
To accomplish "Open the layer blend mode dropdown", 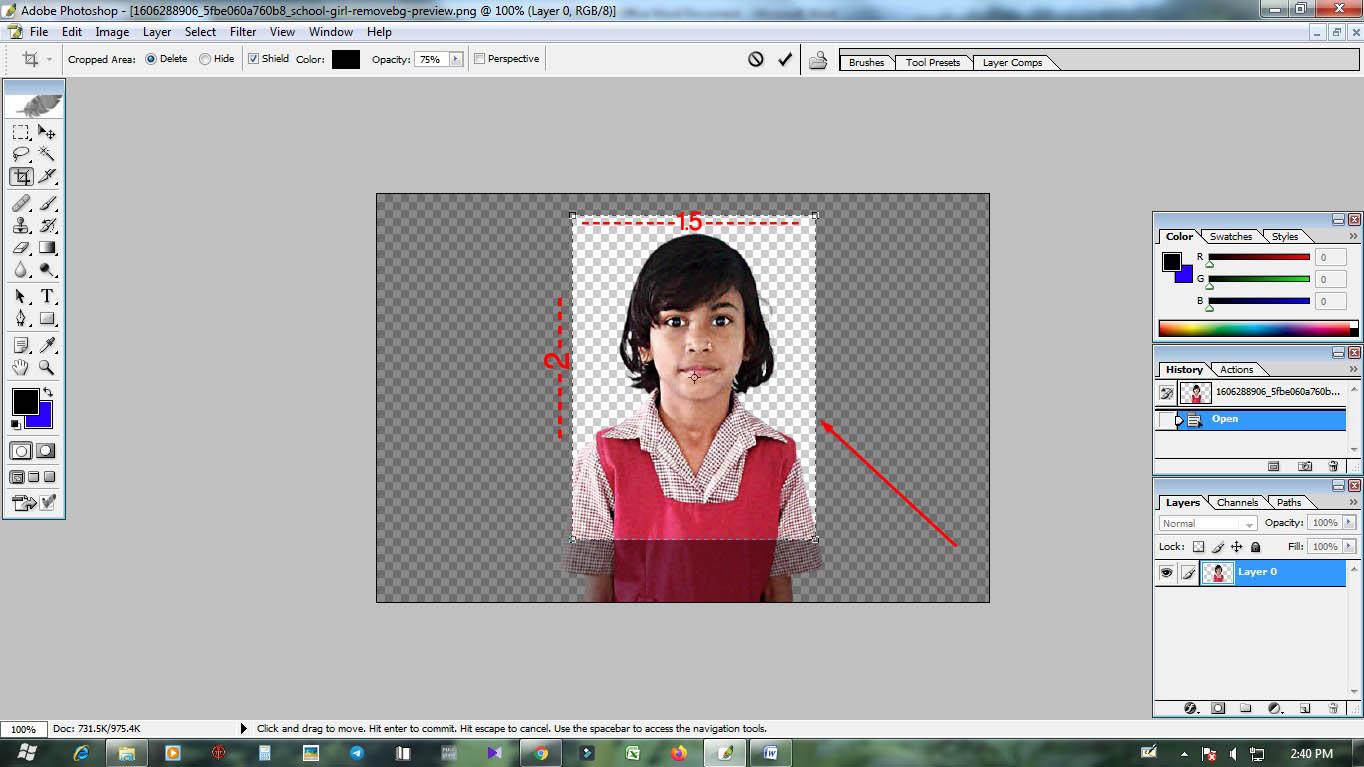I will (x=1208, y=523).
